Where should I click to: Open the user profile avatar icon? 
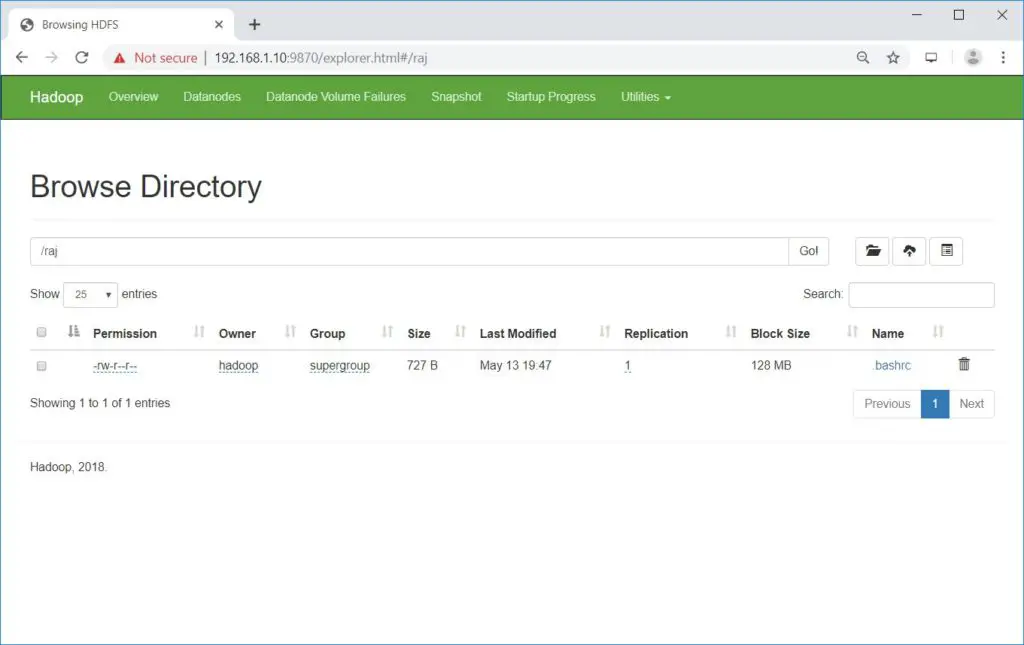pos(973,57)
